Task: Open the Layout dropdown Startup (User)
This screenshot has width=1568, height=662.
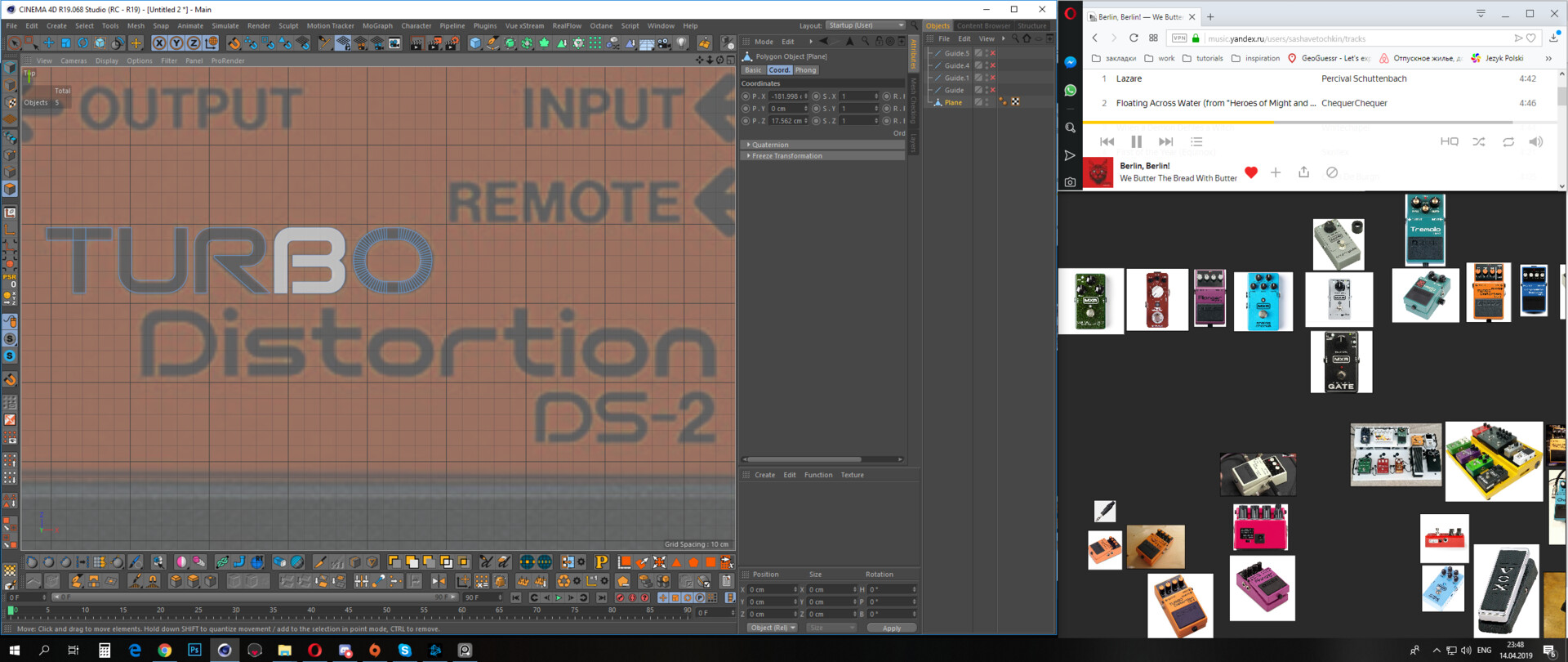Action: click(x=866, y=25)
